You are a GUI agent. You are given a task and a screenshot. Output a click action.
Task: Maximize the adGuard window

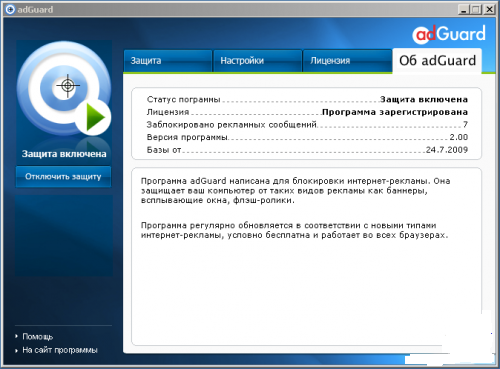coord(476,10)
